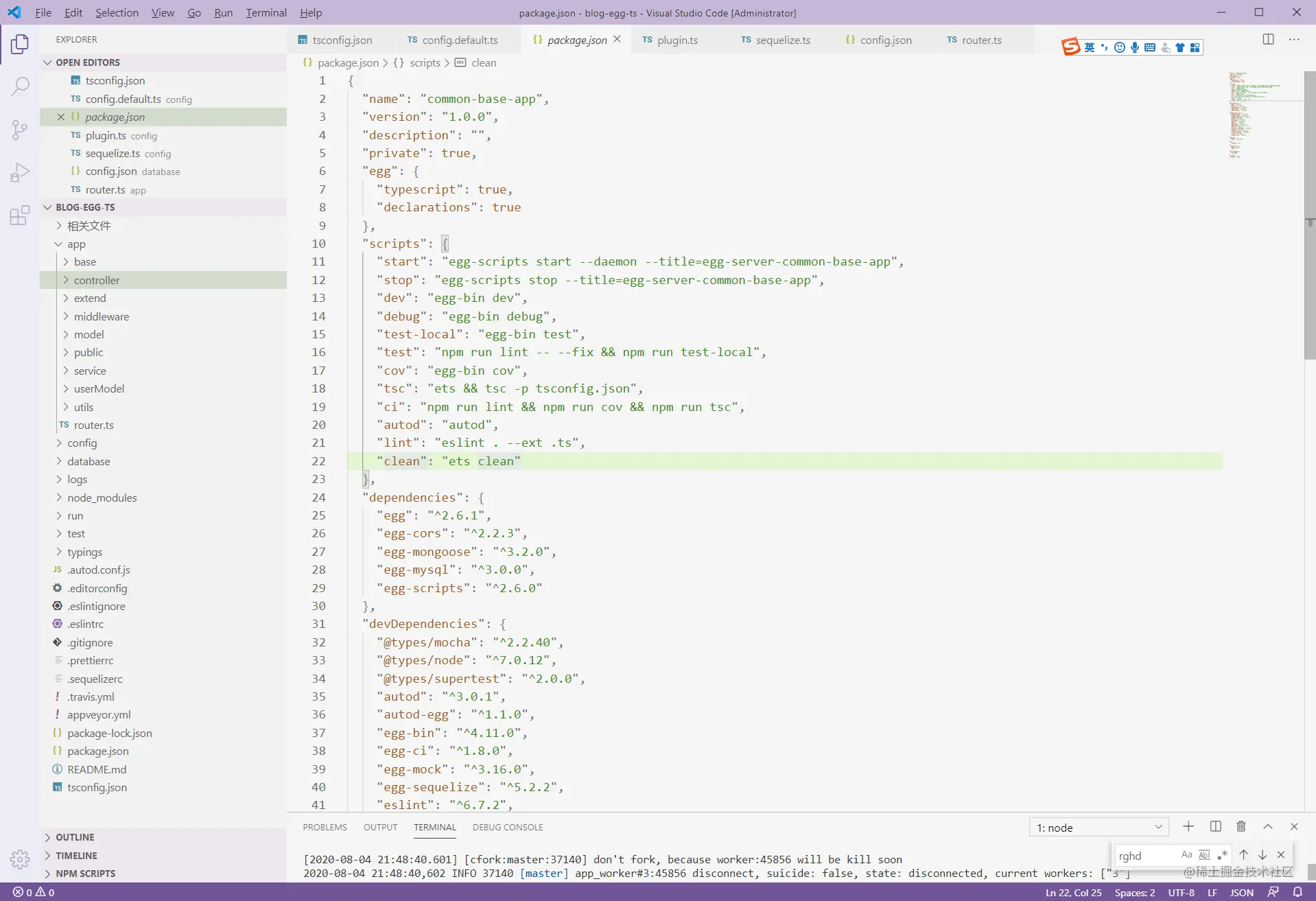Open the editor More Actions menu
Image resolution: width=1316 pixels, height=901 pixels.
(x=1294, y=39)
